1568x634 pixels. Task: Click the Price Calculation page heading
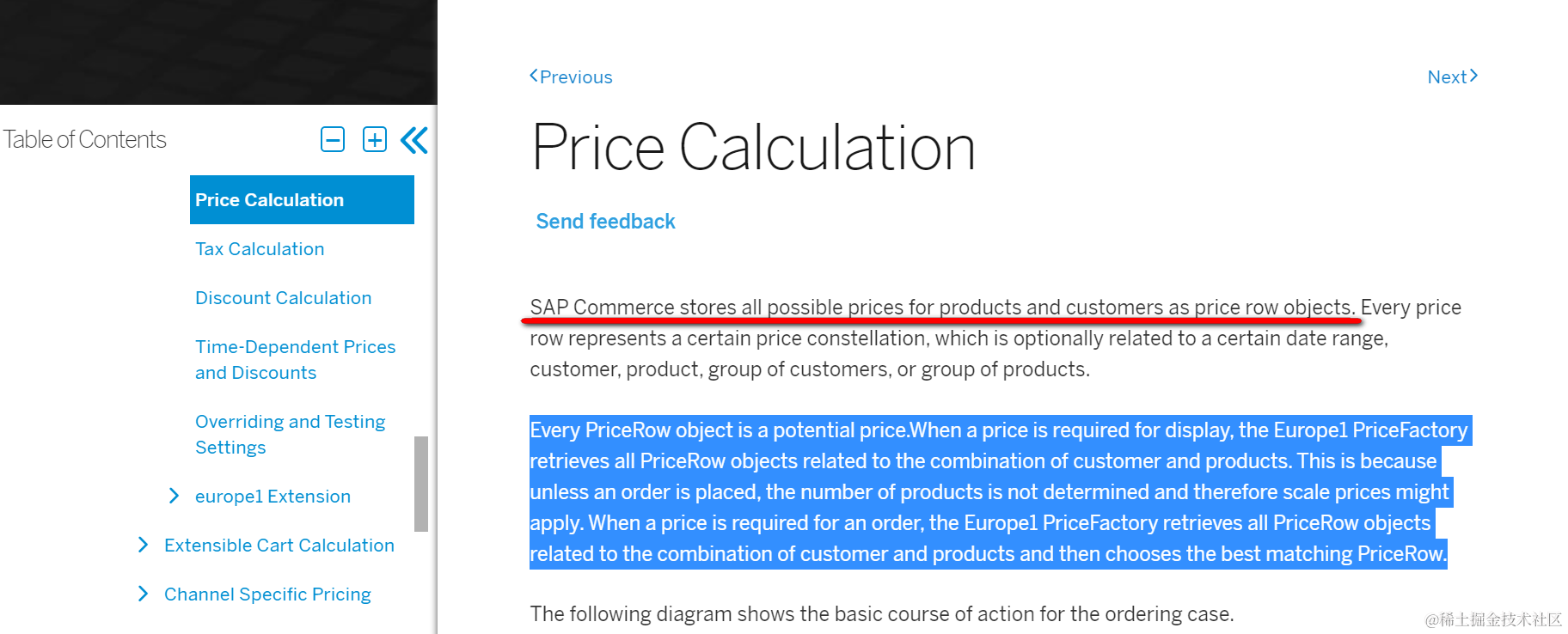click(x=753, y=148)
